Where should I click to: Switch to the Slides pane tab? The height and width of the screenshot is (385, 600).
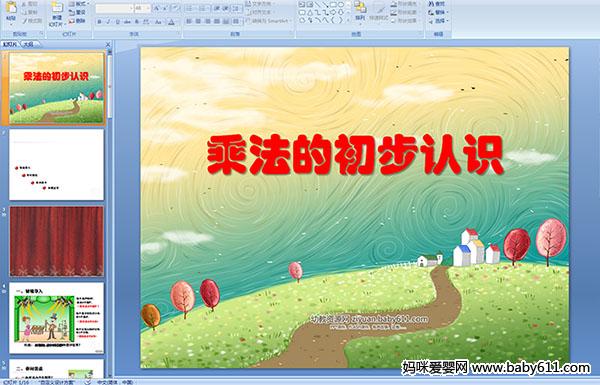[x=10, y=44]
